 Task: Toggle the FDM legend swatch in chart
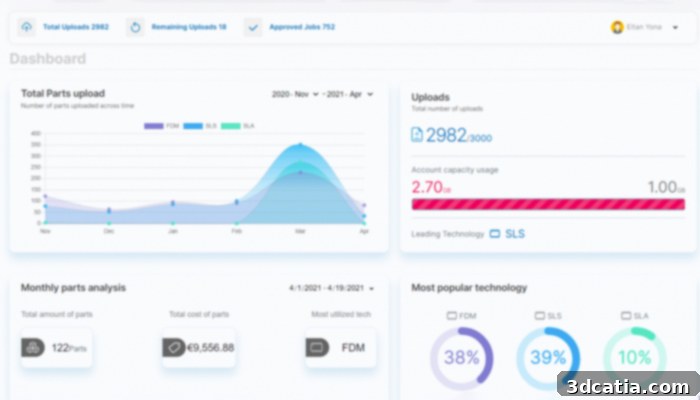tap(154, 126)
